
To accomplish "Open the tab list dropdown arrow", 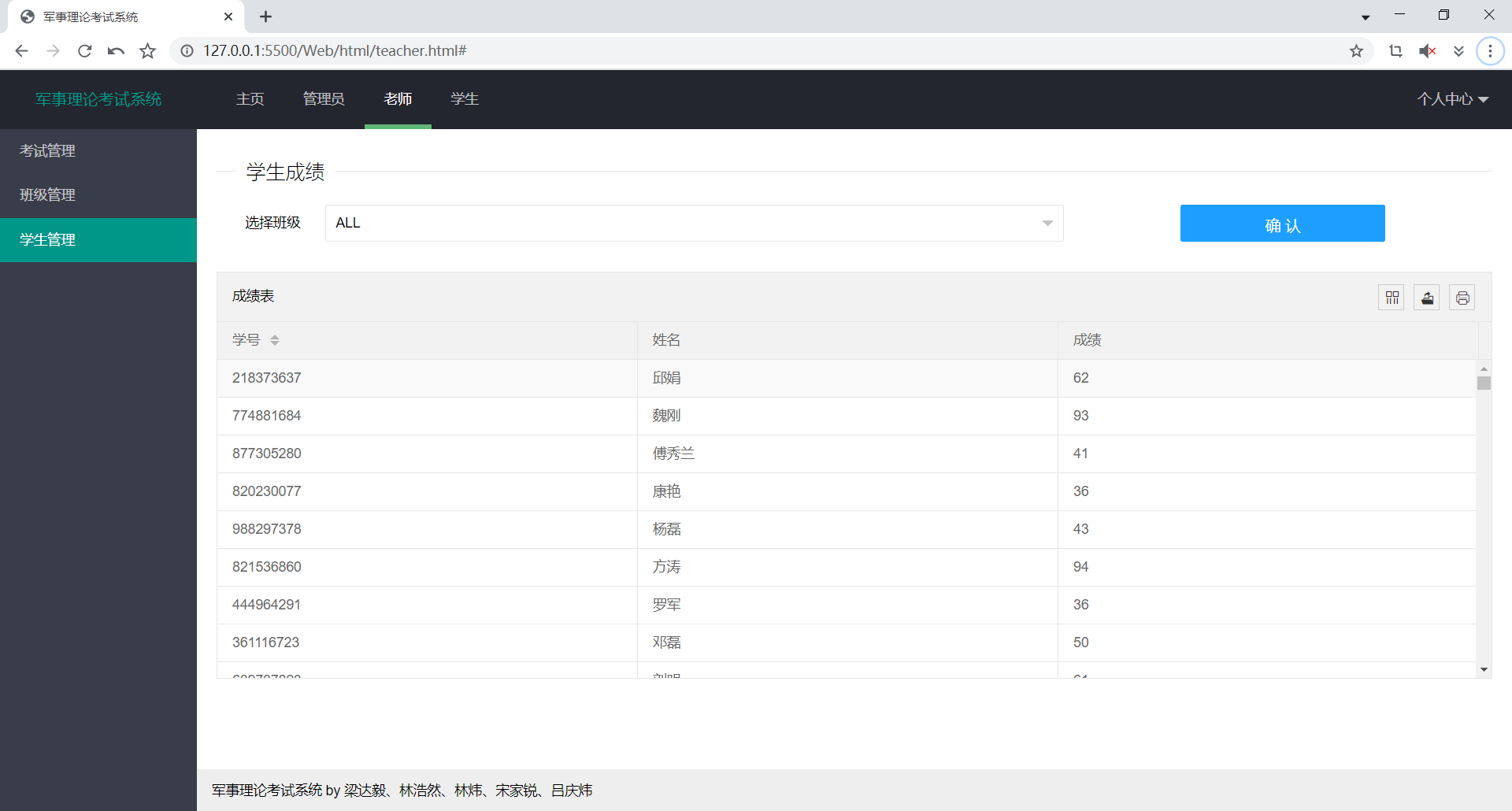I will point(1366,17).
